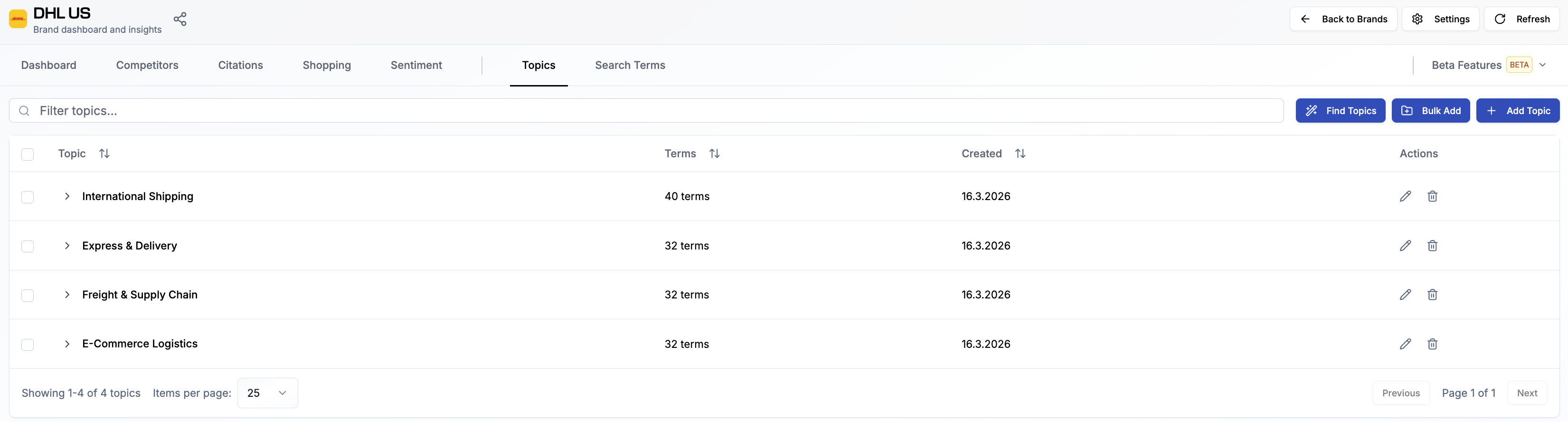Open the items per page dropdown
The image size is (1568, 422).
click(267, 393)
